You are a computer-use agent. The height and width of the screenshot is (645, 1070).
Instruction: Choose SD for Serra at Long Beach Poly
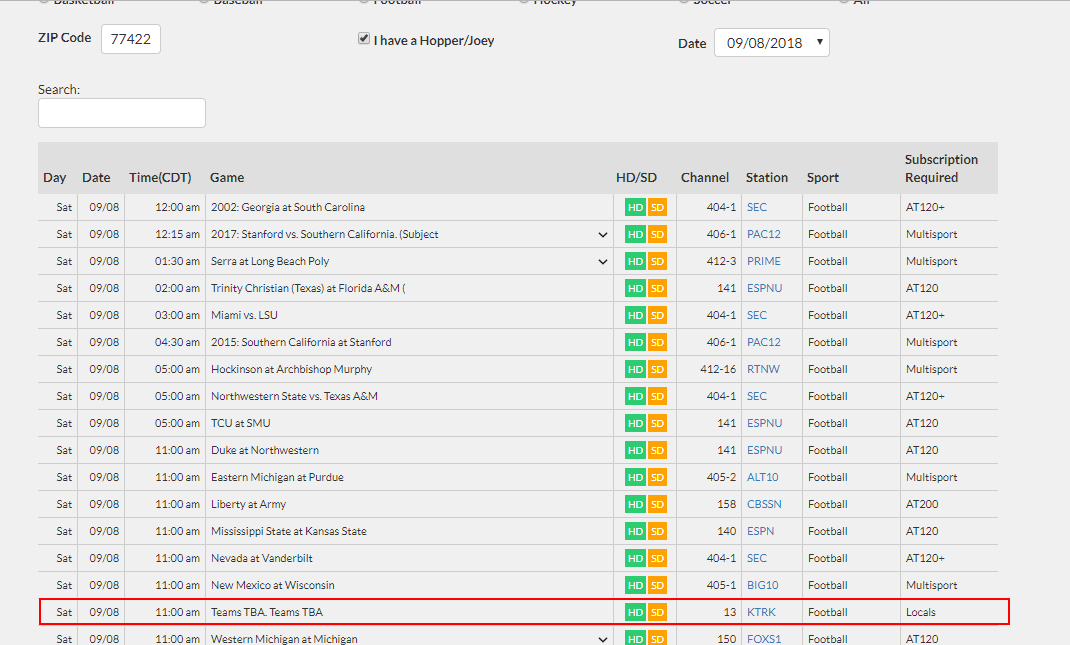click(657, 261)
